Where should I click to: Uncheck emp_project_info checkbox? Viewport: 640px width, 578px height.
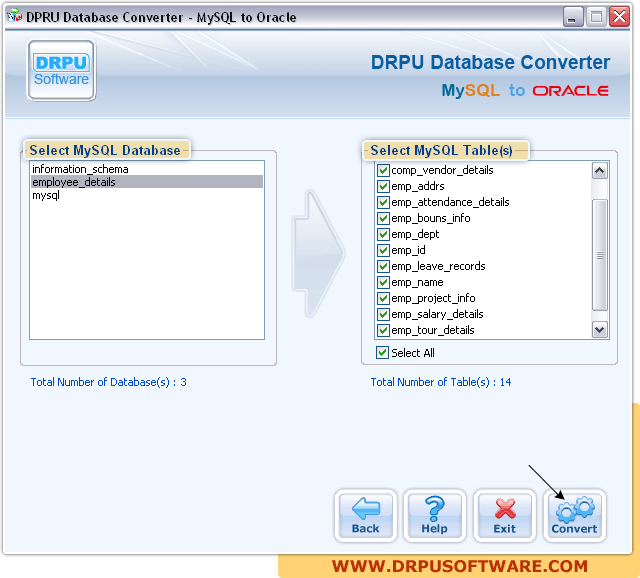pos(383,298)
